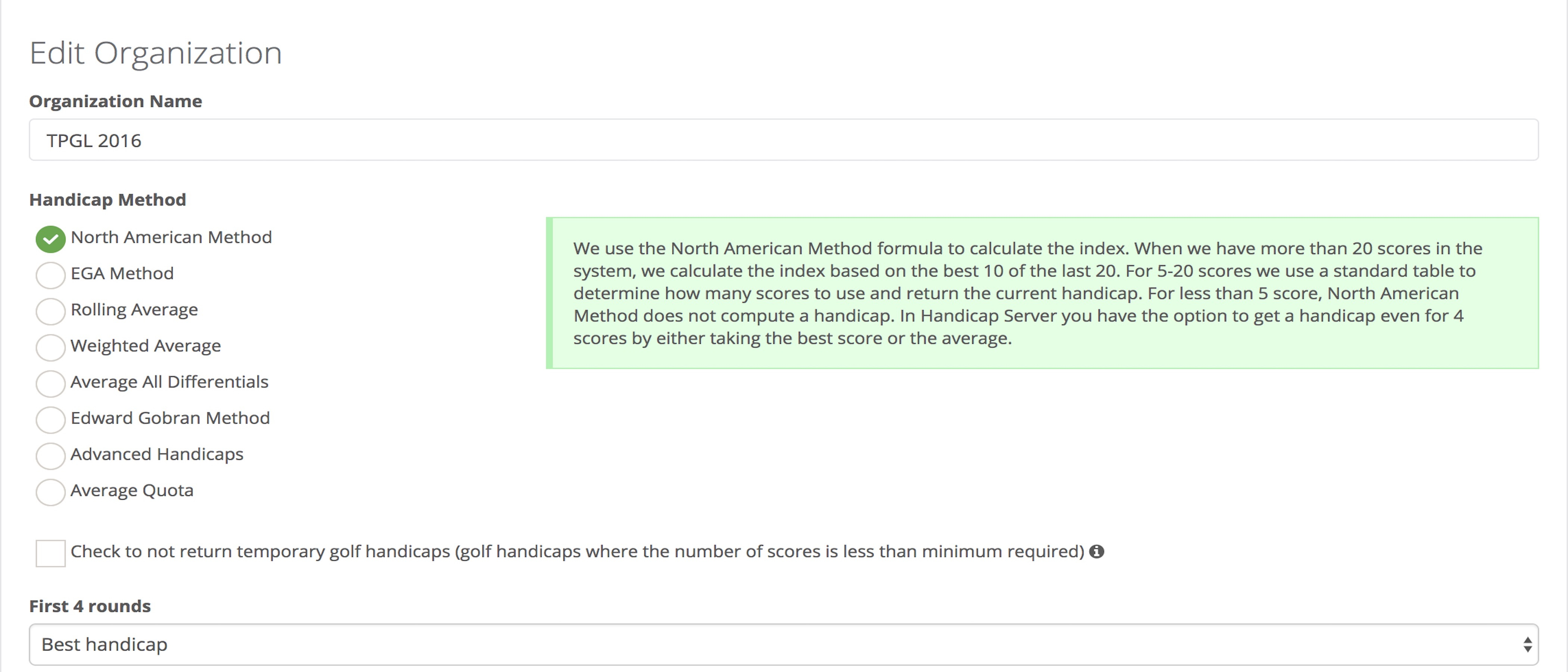Select the North American Method option
The height and width of the screenshot is (672, 1568).
50,239
